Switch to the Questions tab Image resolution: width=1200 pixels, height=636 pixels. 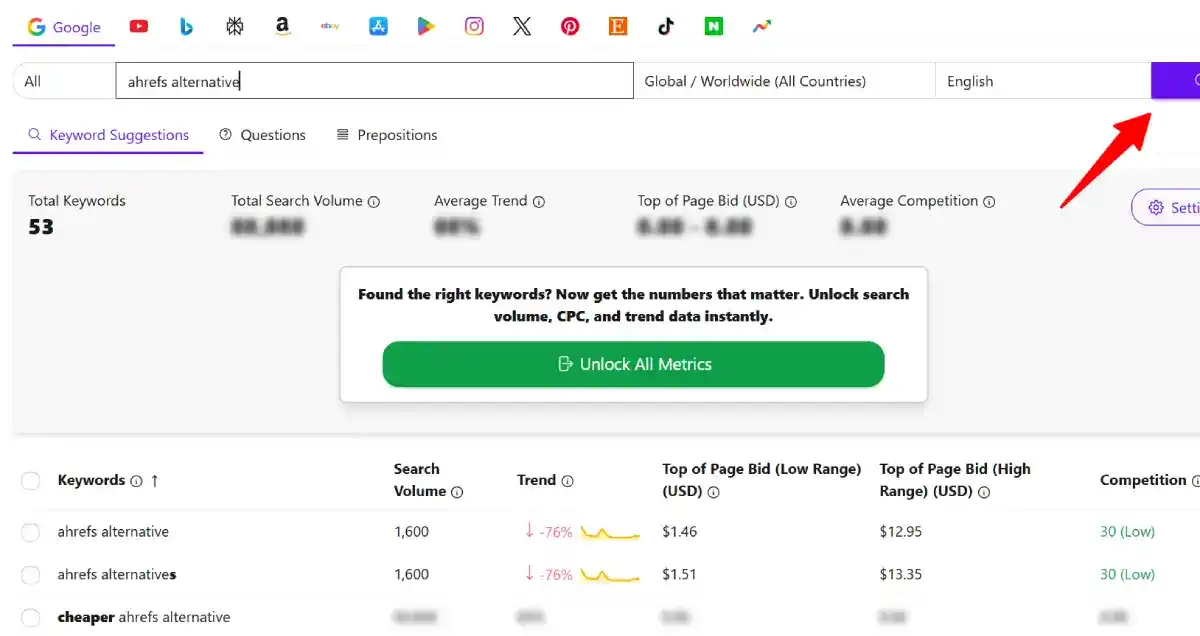coord(263,135)
